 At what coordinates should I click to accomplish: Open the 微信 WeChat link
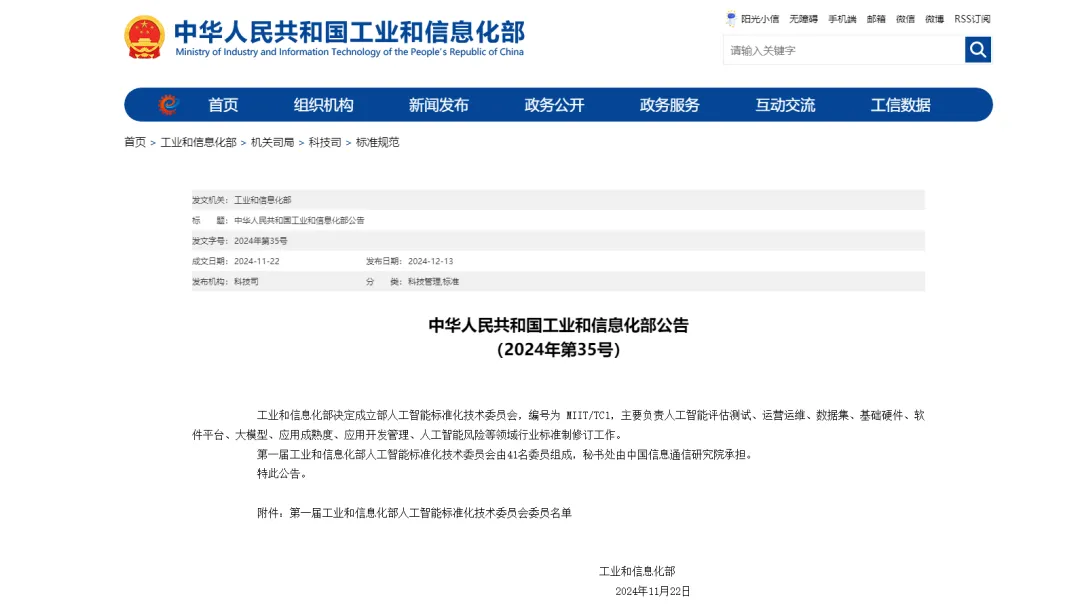[x=903, y=17]
